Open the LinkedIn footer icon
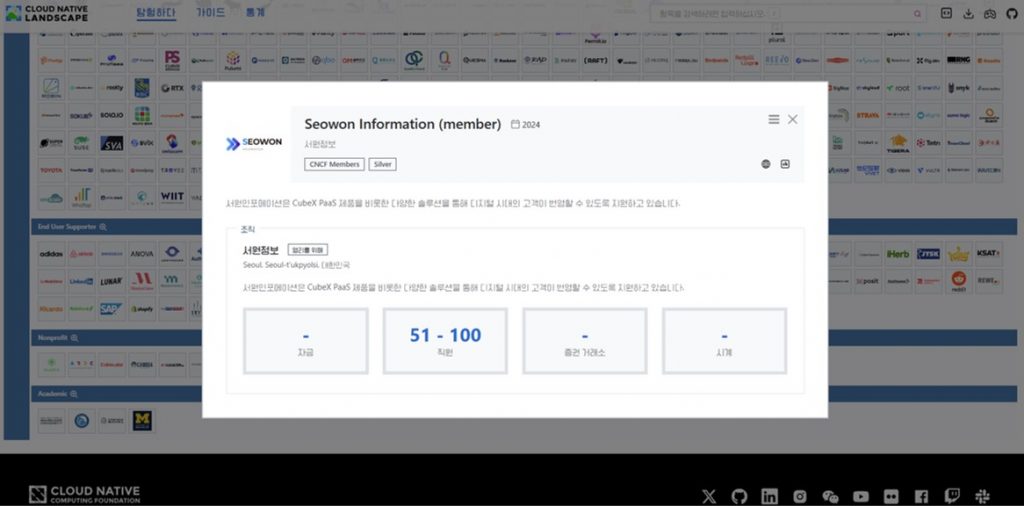 pos(770,496)
